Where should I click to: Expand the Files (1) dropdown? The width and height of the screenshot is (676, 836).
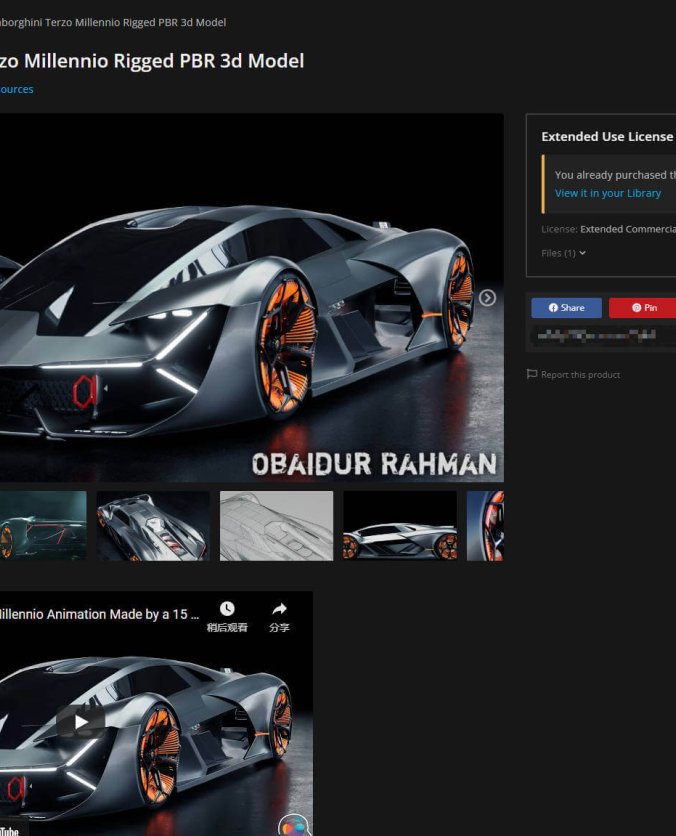click(x=563, y=253)
